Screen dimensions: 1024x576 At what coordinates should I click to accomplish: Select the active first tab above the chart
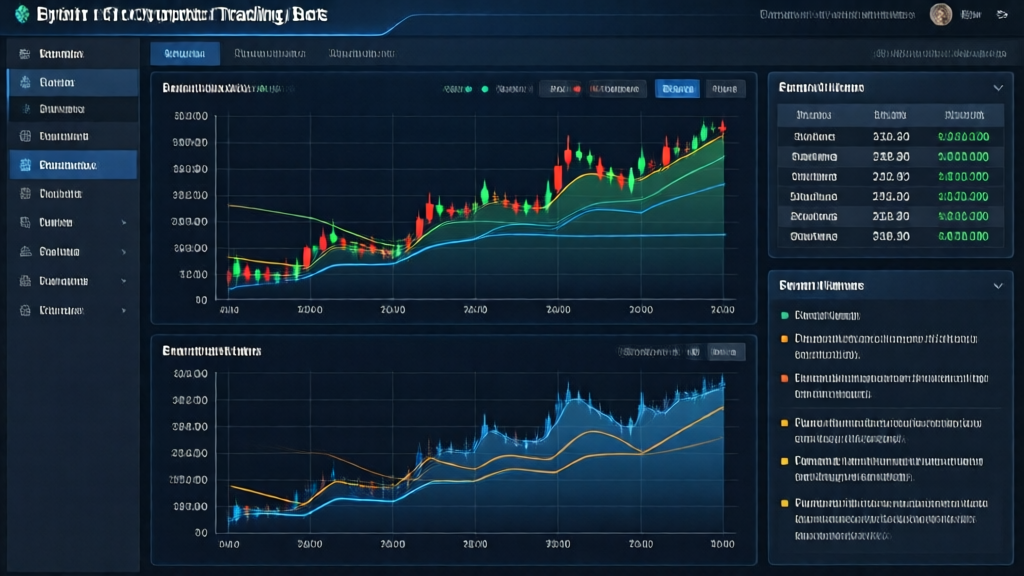click(184, 54)
